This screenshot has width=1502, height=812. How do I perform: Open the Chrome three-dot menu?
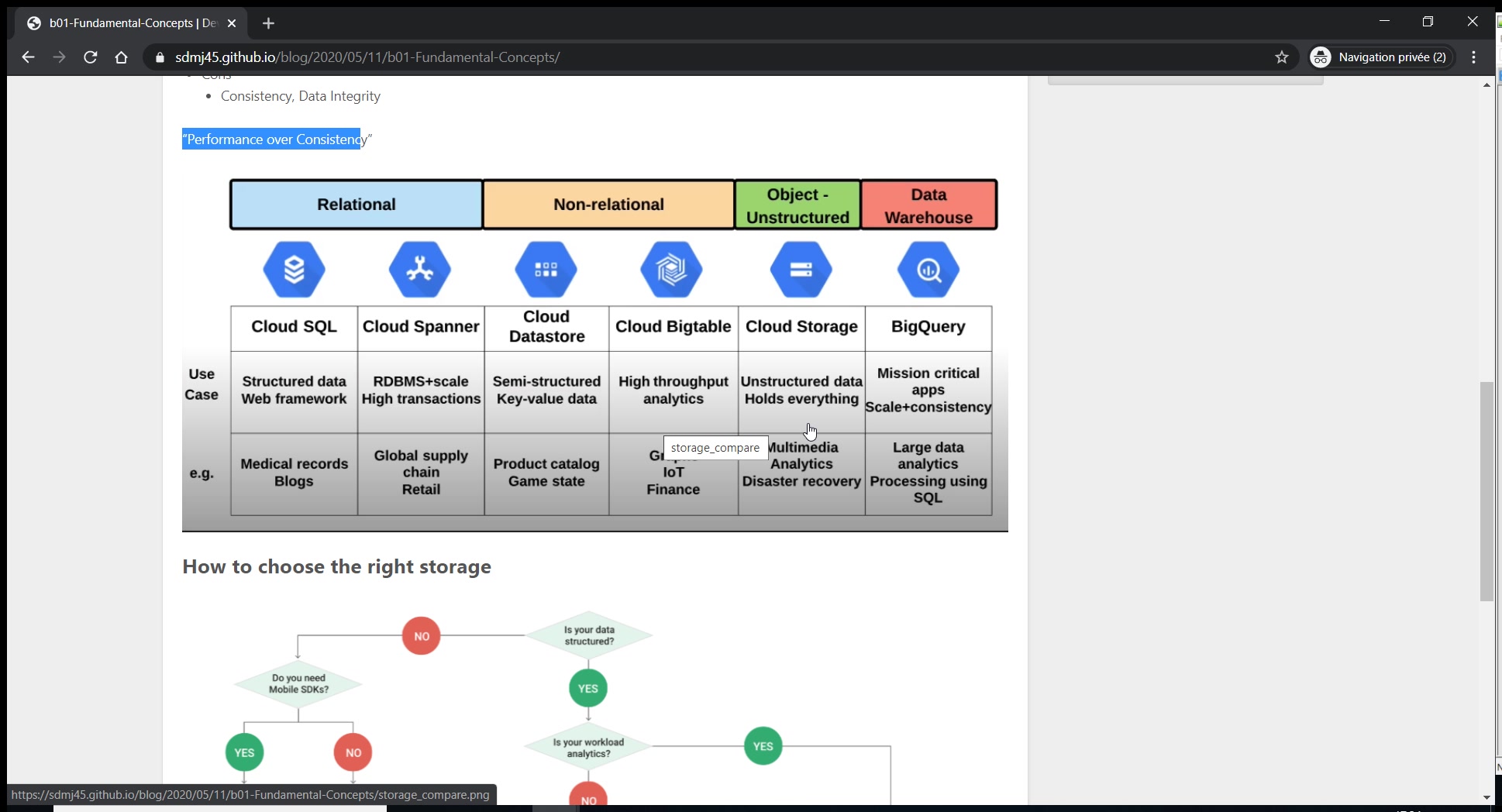coord(1474,57)
